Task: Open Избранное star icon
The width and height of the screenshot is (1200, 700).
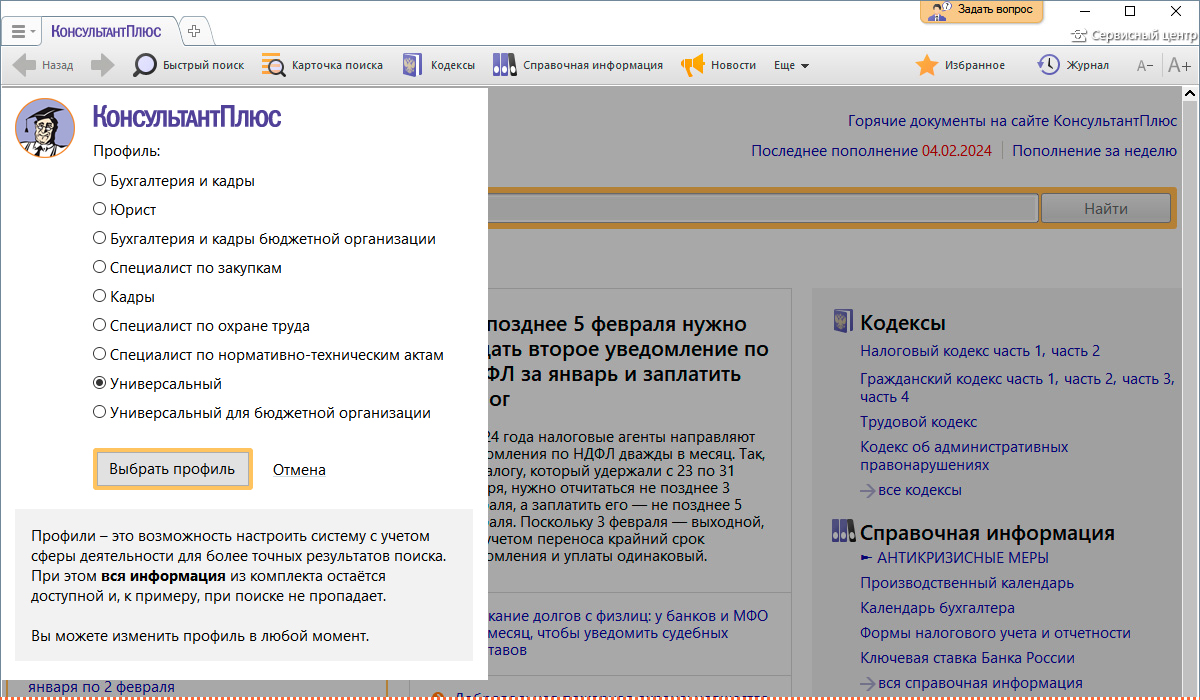Action: coord(927,65)
